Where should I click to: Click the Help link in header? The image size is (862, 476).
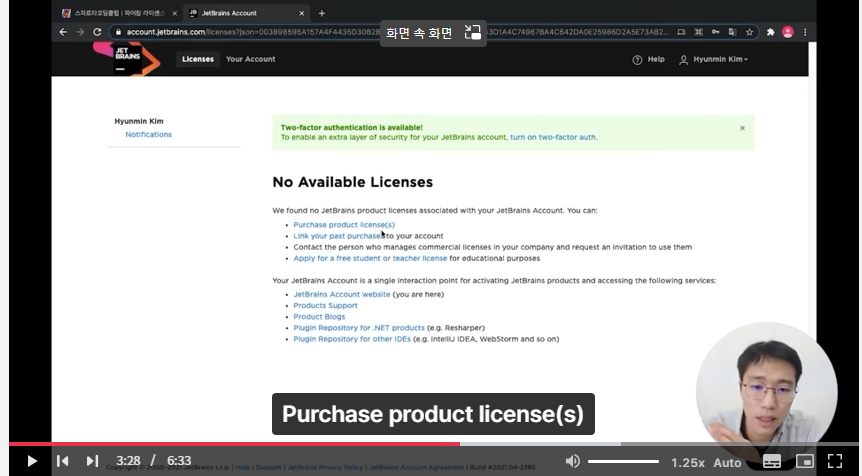[649, 59]
